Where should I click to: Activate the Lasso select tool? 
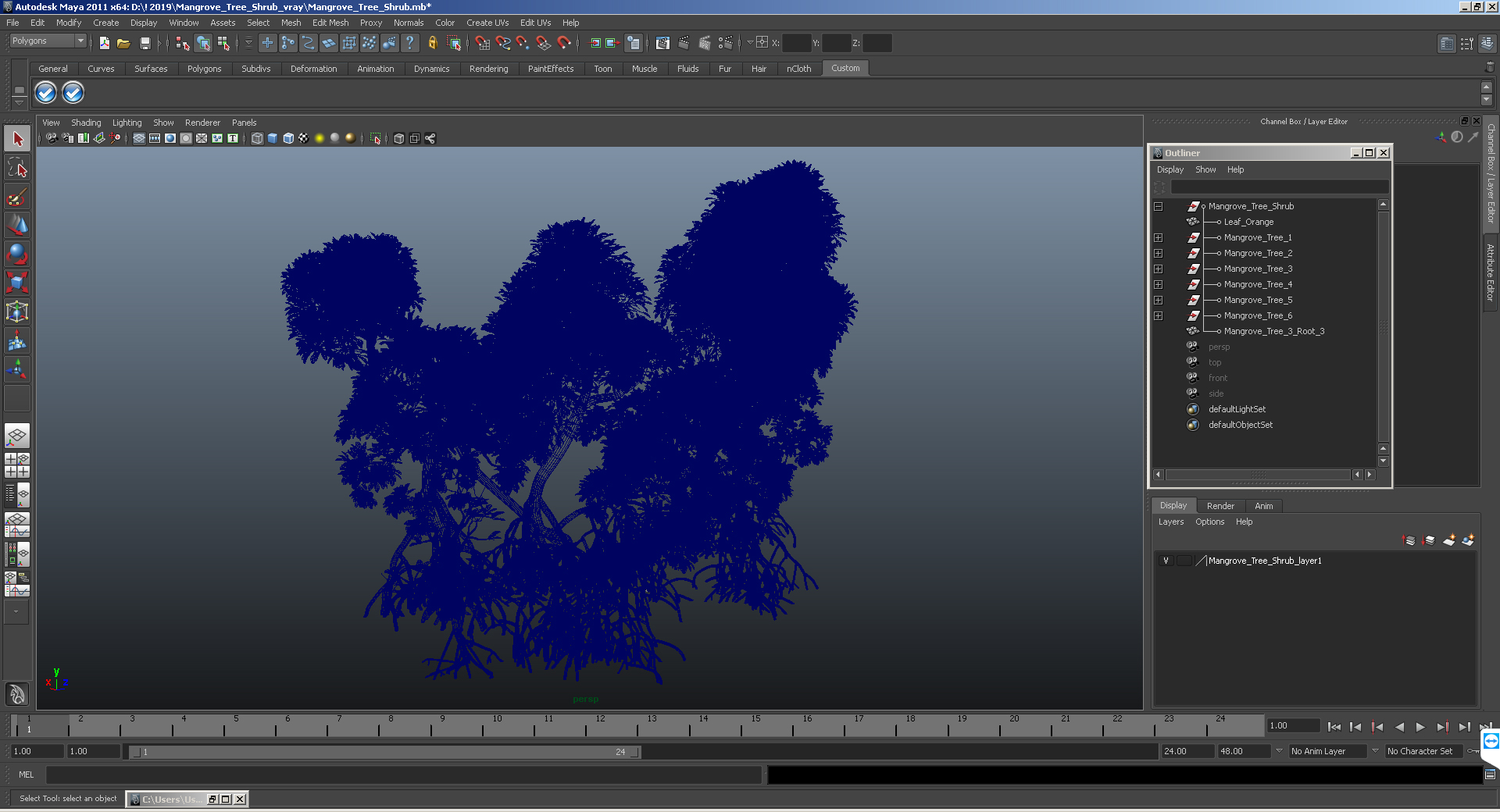coord(17,168)
